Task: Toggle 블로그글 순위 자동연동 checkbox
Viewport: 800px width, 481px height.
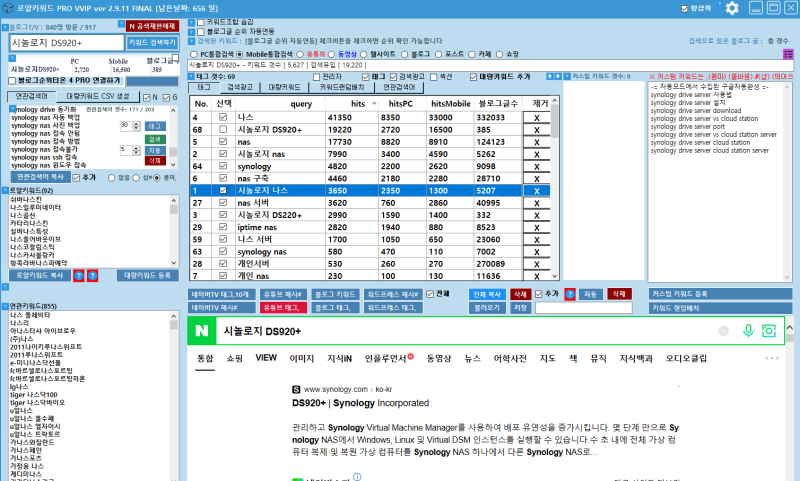Action: coord(201,32)
